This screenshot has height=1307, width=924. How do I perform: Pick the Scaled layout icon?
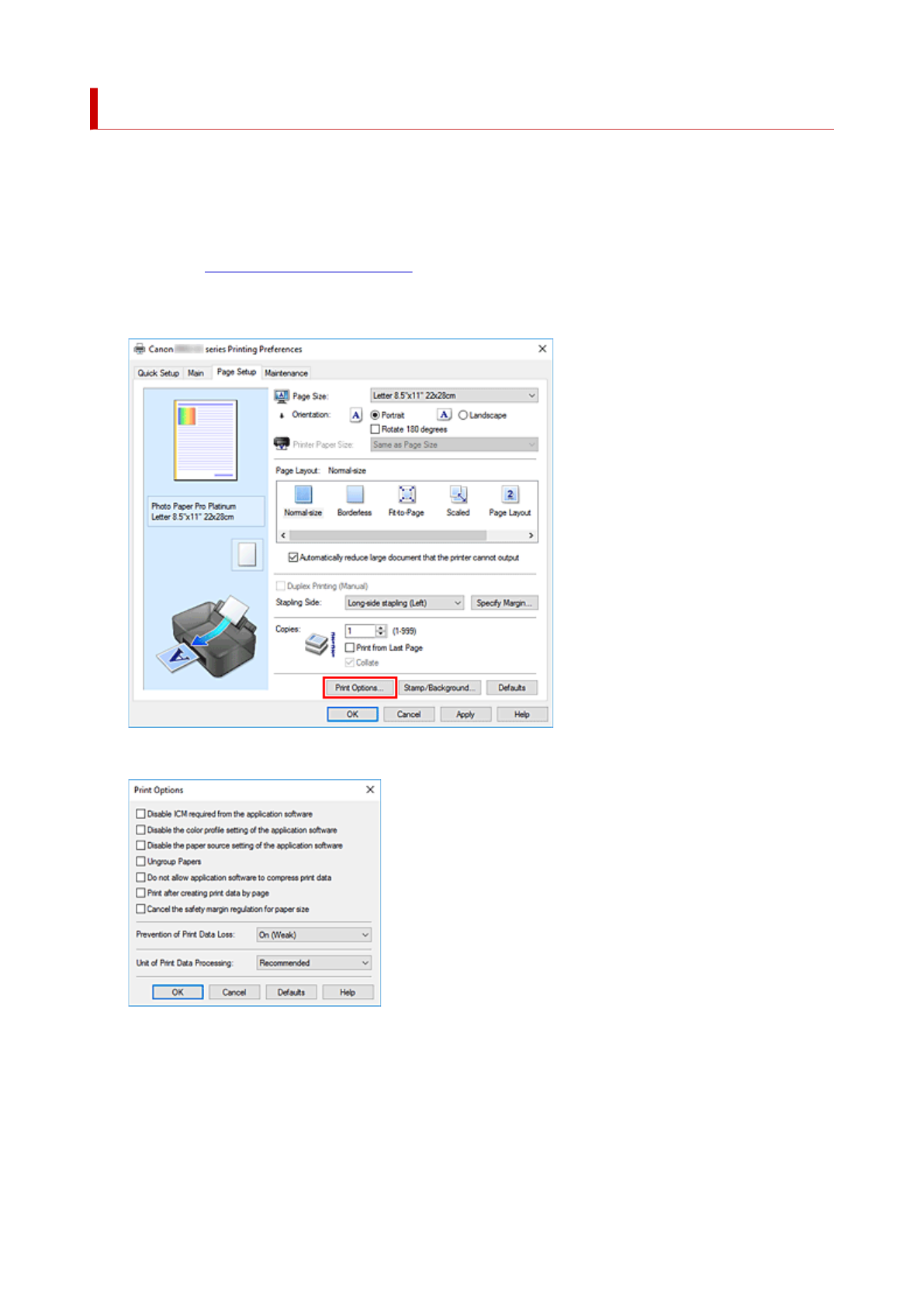(x=459, y=494)
